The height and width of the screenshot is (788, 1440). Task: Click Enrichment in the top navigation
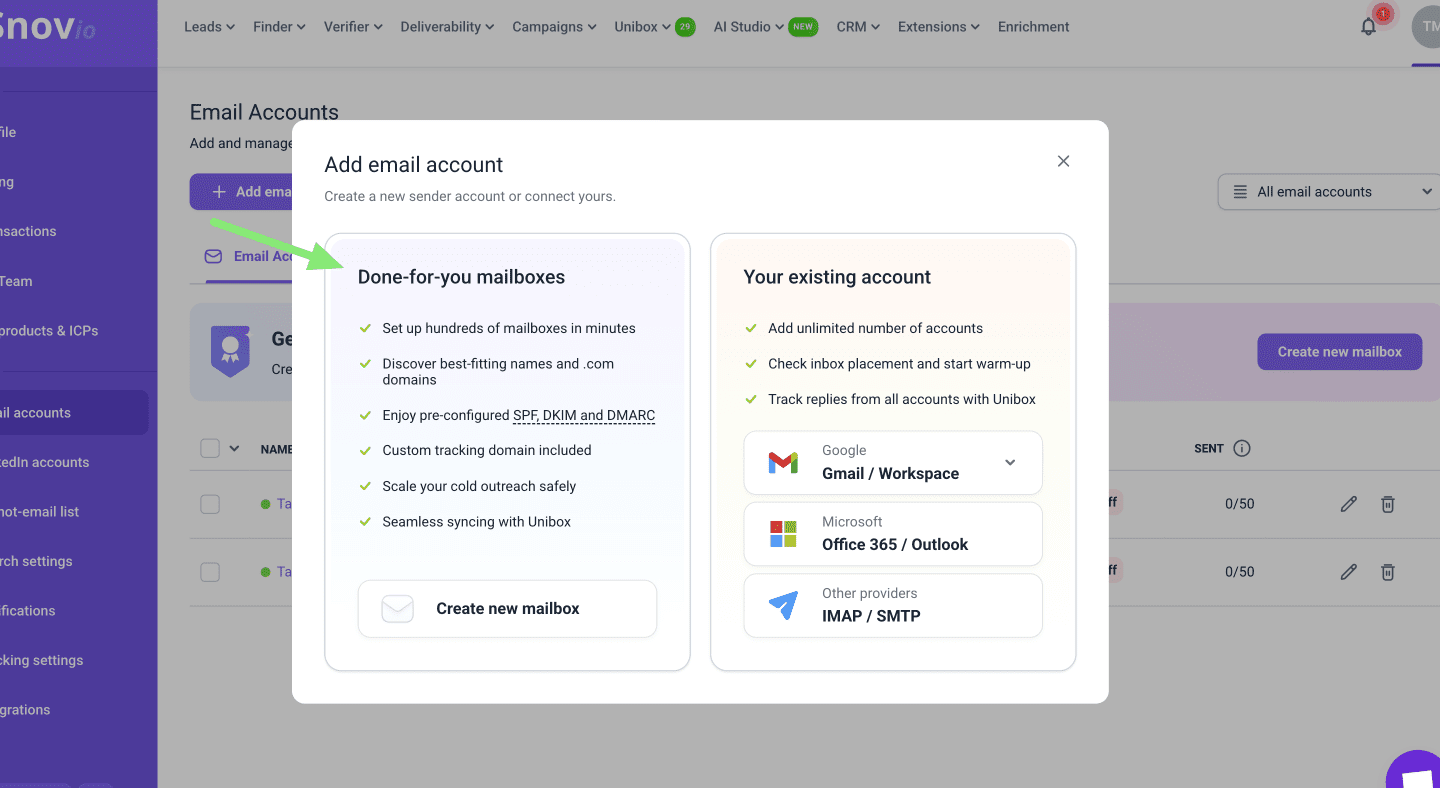tap(1033, 27)
